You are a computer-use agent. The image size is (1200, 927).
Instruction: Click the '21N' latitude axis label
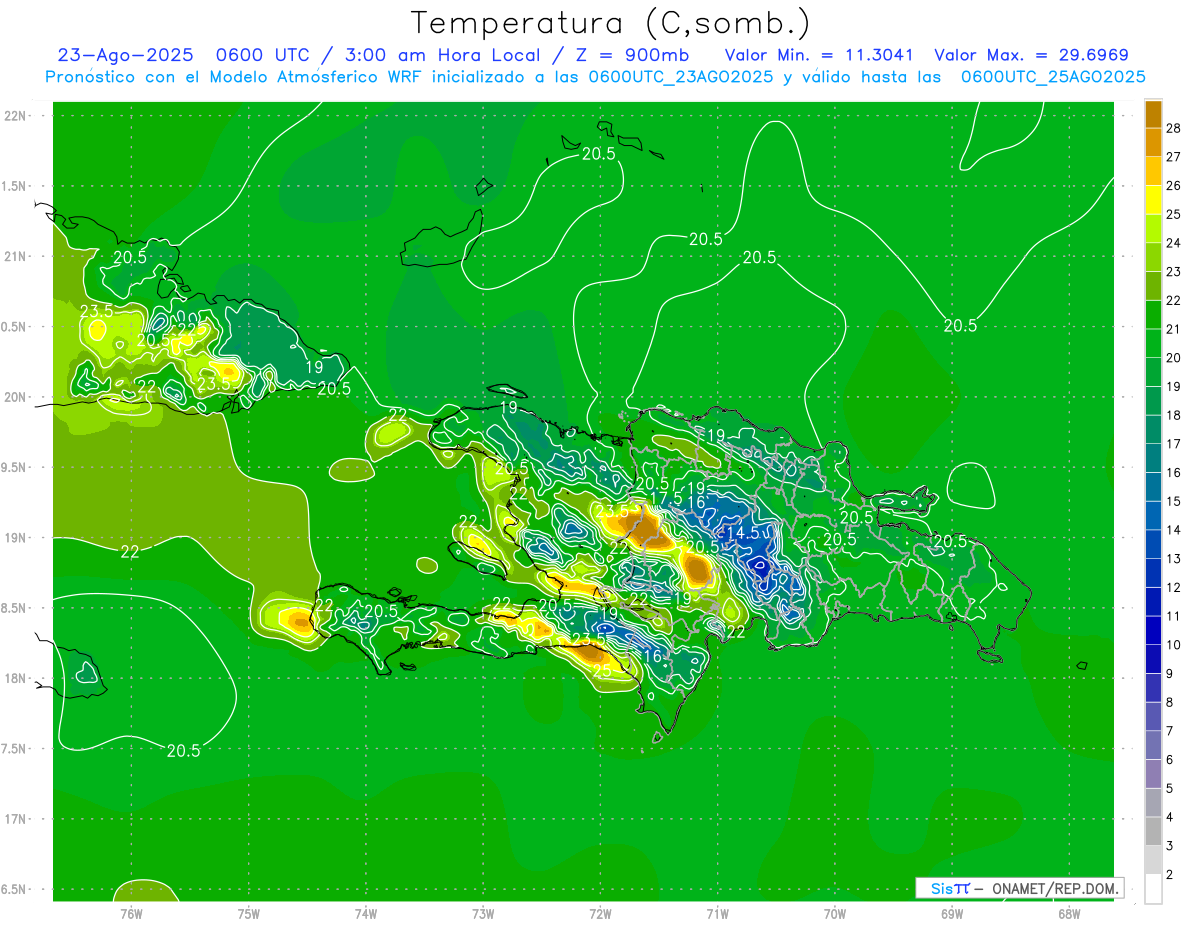[15, 257]
